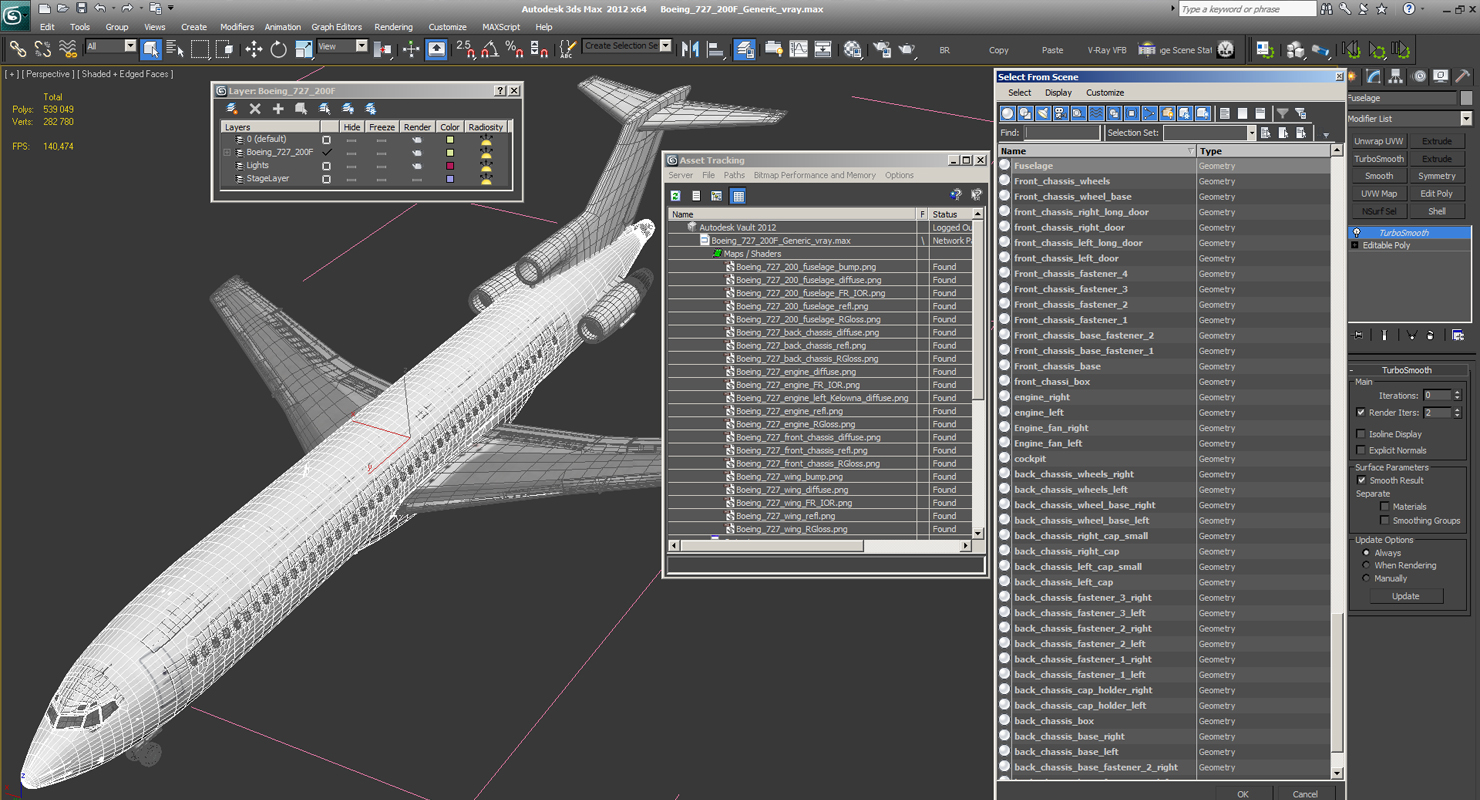The height and width of the screenshot is (800, 1480).
Task: Click OK in Select From Scene
Action: [x=1242, y=794]
